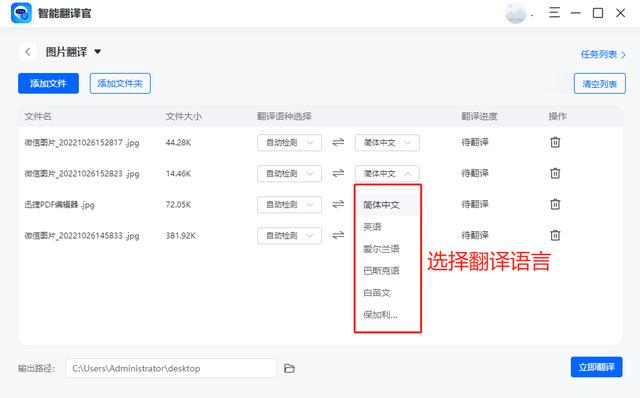Swap languages for 微信图片_20221026152823 row
Image resolution: width=640 pixels, height=398 pixels.
(338, 173)
